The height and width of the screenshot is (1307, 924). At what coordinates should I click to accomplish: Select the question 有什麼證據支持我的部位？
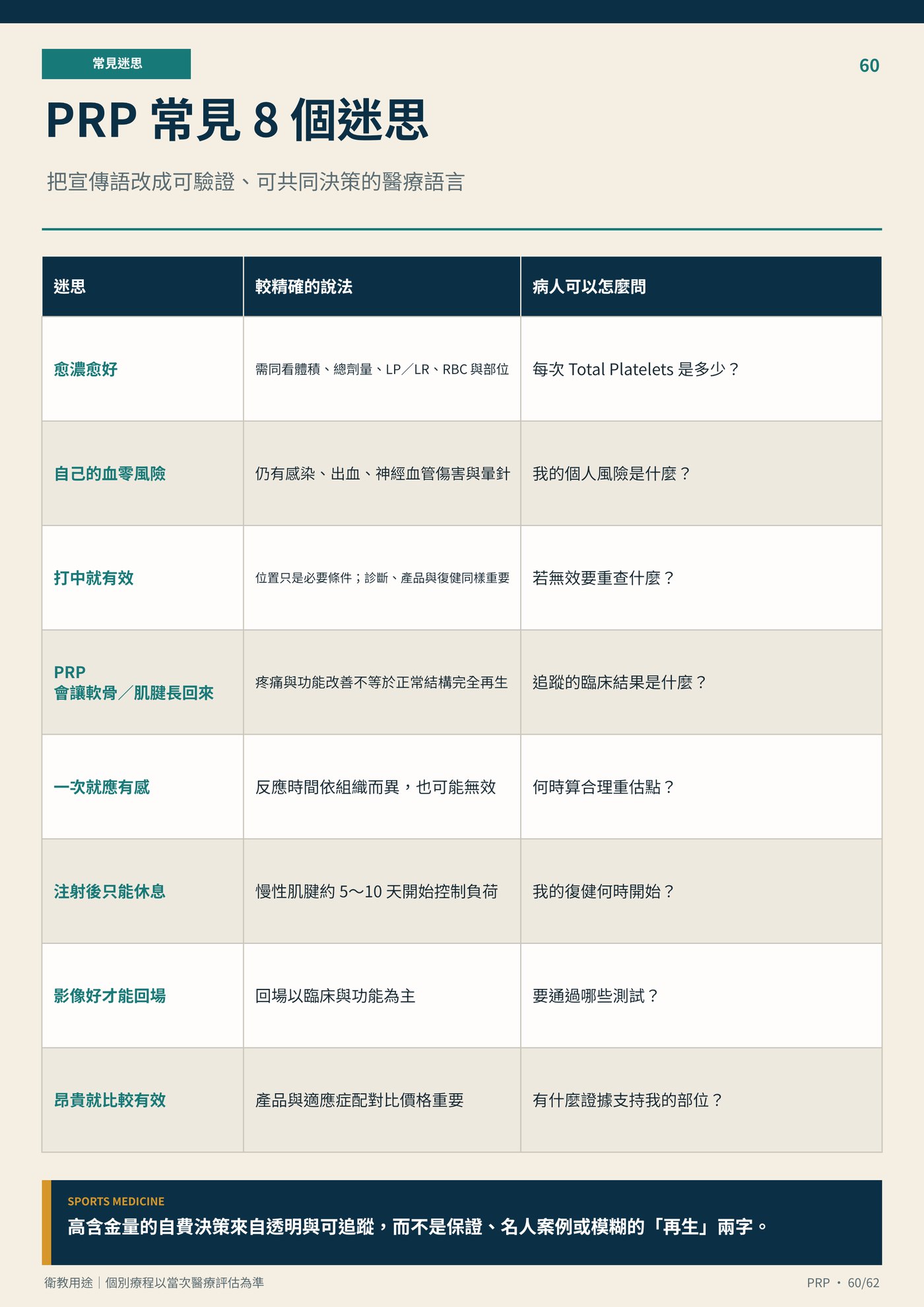click(701, 1100)
